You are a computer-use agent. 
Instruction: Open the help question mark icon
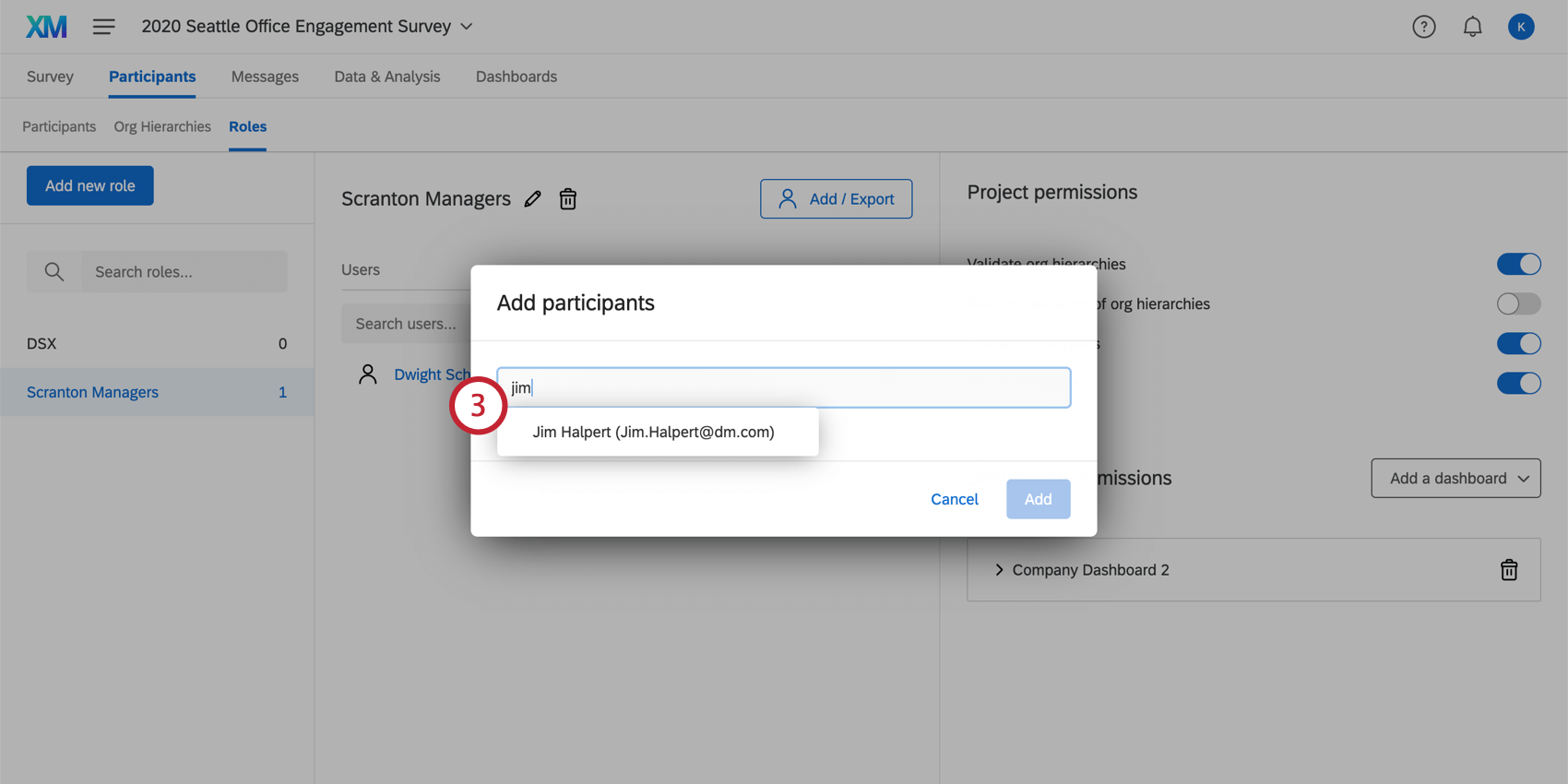coord(1423,27)
